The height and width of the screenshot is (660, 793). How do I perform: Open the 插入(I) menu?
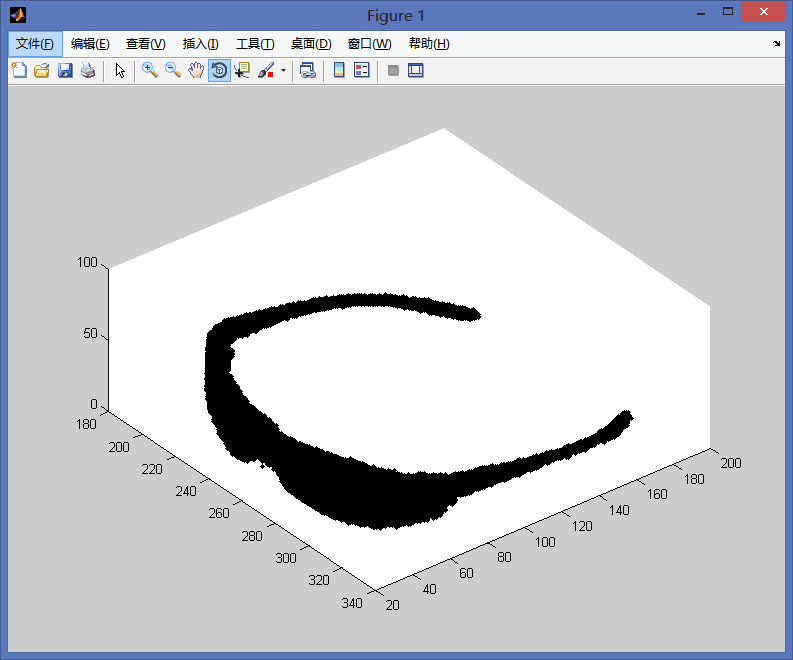tap(201, 44)
